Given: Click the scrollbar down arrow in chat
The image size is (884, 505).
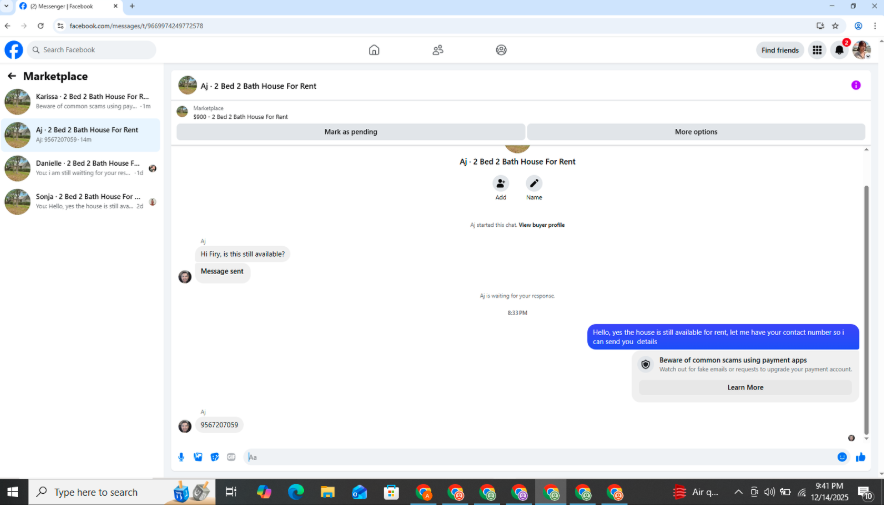Looking at the screenshot, I should (866, 438).
